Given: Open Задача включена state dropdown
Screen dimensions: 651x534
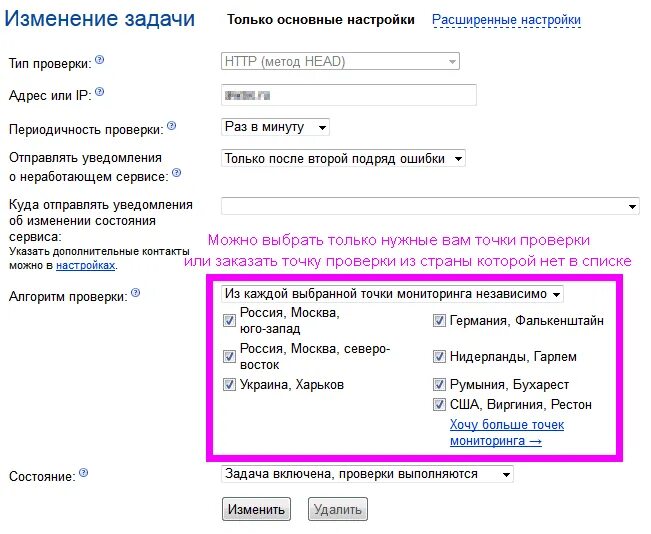Looking at the screenshot, I should point(367,474).
